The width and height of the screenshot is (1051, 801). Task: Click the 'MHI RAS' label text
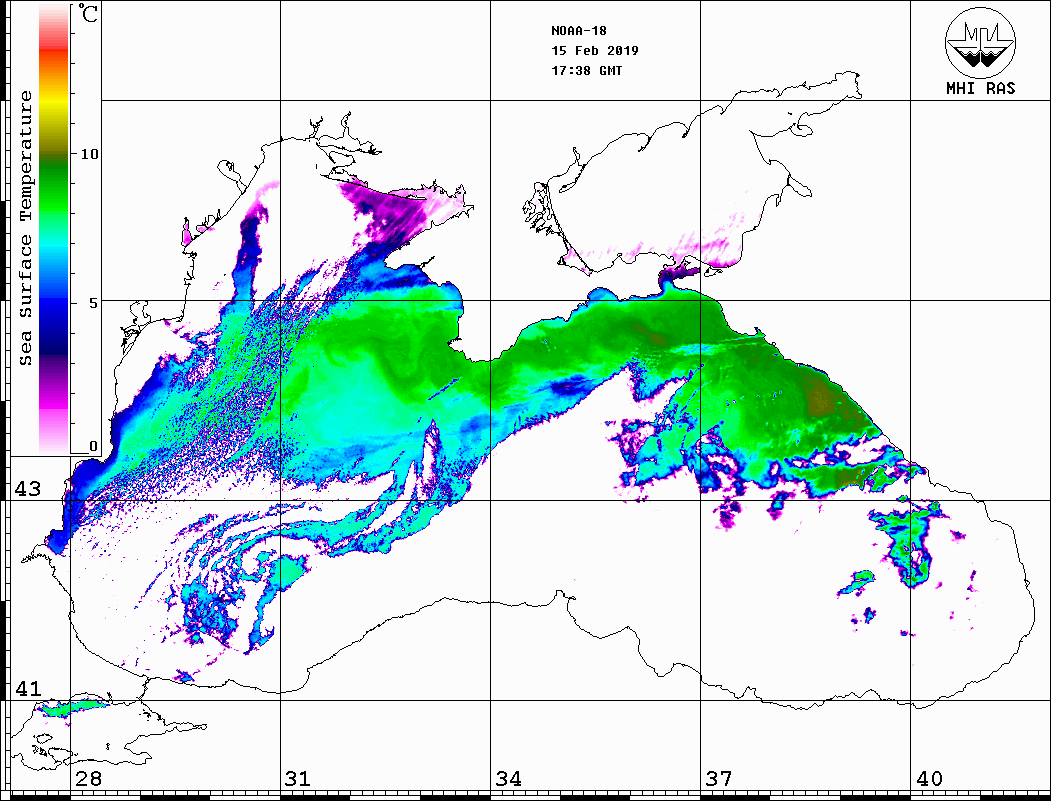pos(981,88)
